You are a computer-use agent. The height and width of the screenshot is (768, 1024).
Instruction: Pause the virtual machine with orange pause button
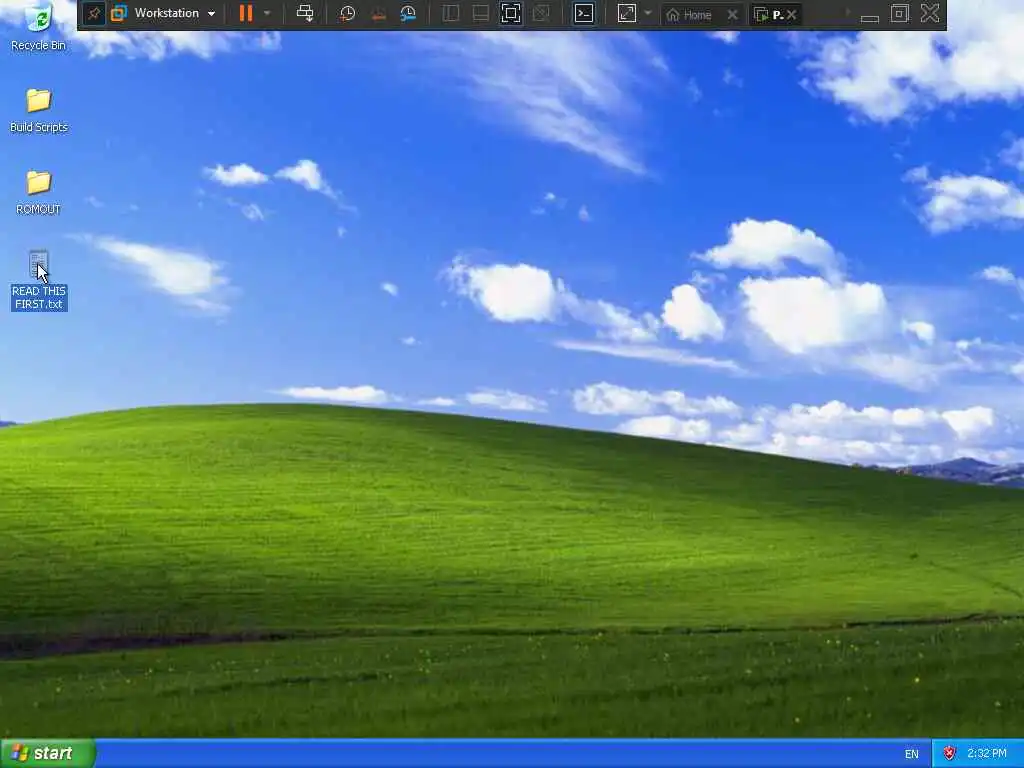[x=246, y=14]
